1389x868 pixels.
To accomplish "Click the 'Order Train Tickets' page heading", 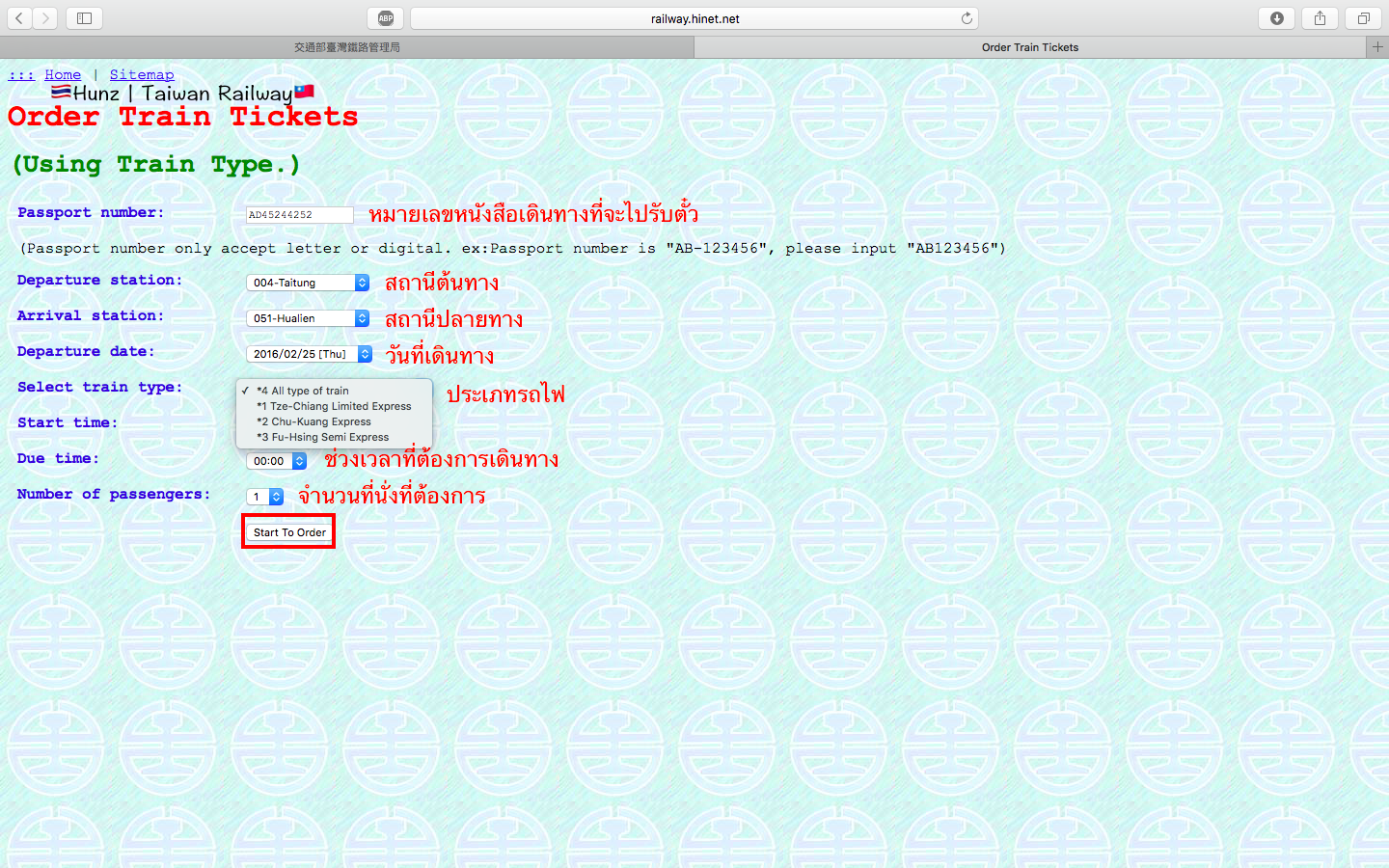I will (183, 117).
